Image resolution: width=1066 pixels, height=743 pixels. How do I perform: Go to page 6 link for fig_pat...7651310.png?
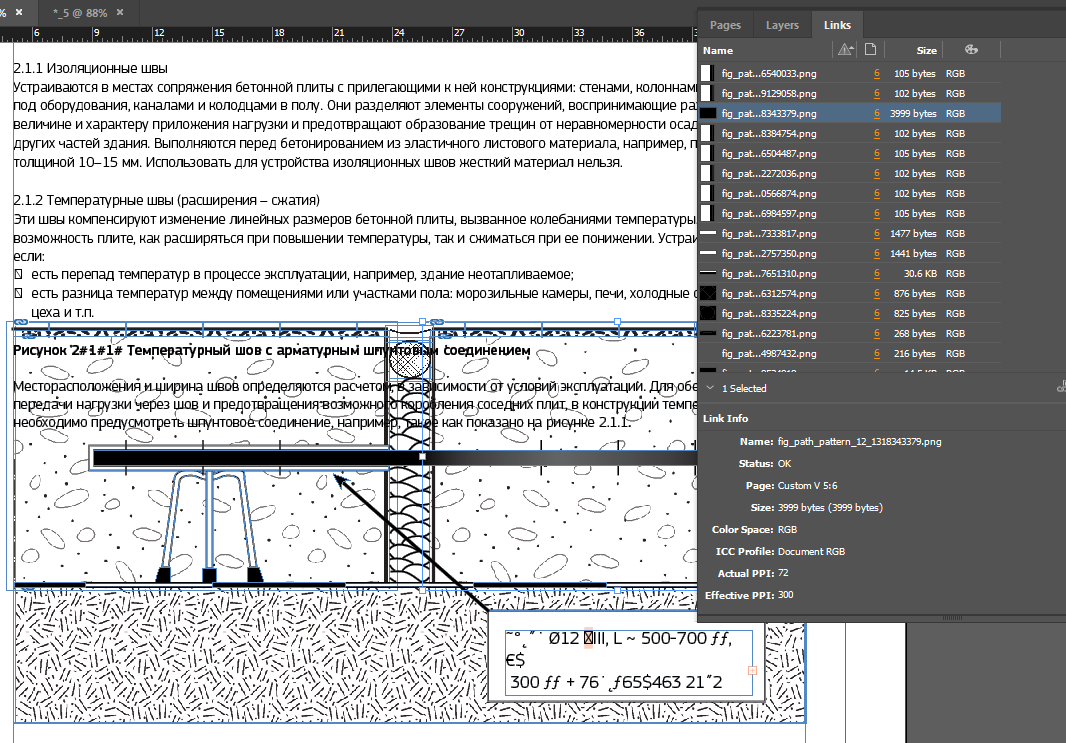[x=877, y=273]
